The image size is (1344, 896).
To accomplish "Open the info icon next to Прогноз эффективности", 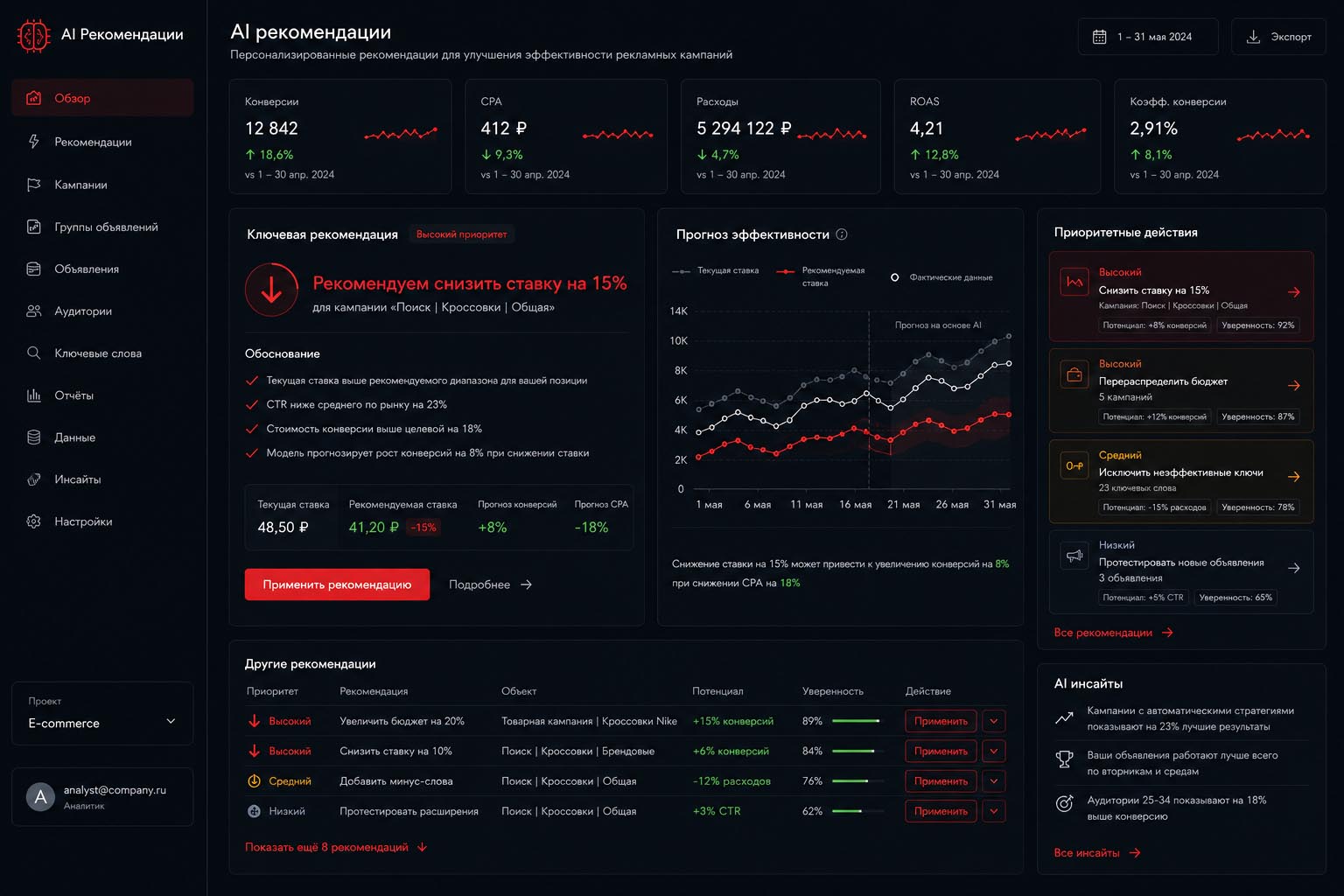I will pos(842,234).
